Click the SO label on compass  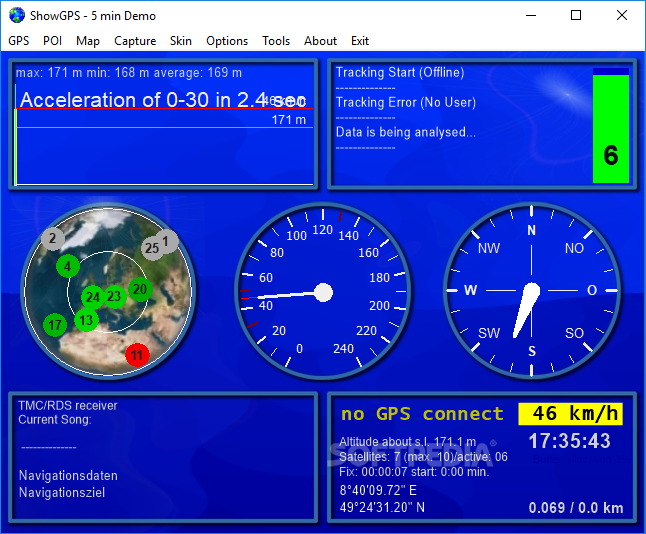(x=574, y=333)
